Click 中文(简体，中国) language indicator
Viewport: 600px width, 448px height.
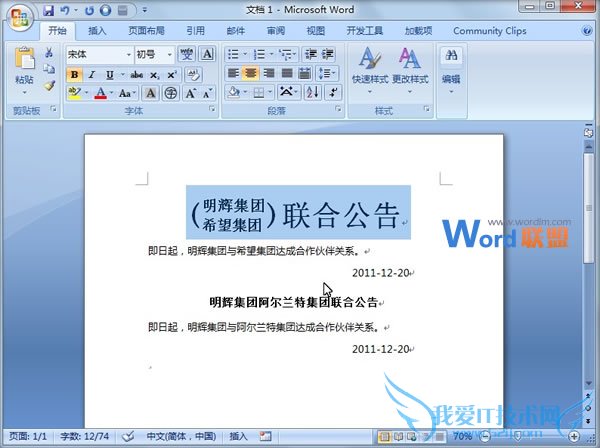pyautogui.click(x=181, y=436)
